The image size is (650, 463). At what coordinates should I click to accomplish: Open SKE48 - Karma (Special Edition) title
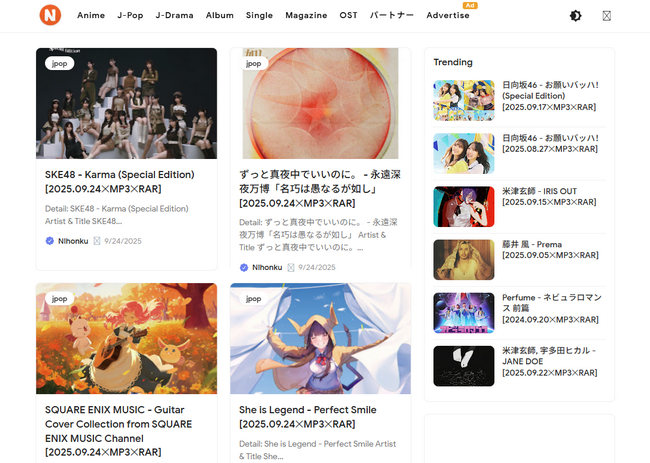[120, 182]
